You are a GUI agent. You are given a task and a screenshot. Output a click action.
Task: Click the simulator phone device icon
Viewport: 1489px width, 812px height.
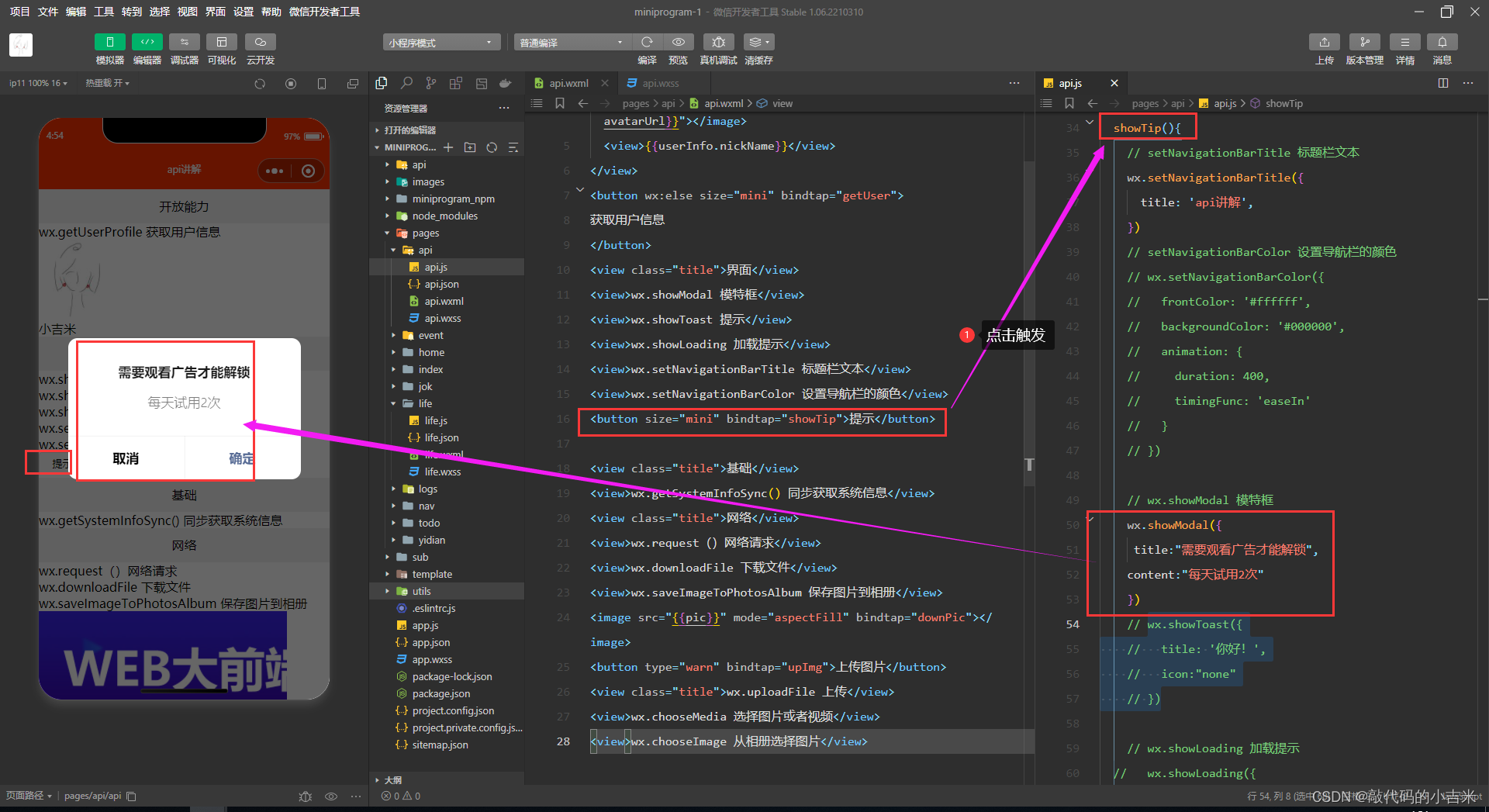[322, 84]
